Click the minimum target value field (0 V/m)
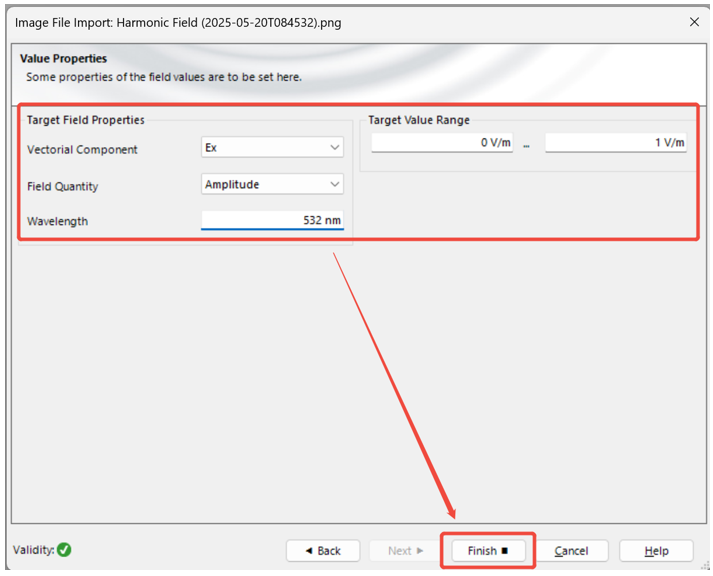 (x=442, y=143)
